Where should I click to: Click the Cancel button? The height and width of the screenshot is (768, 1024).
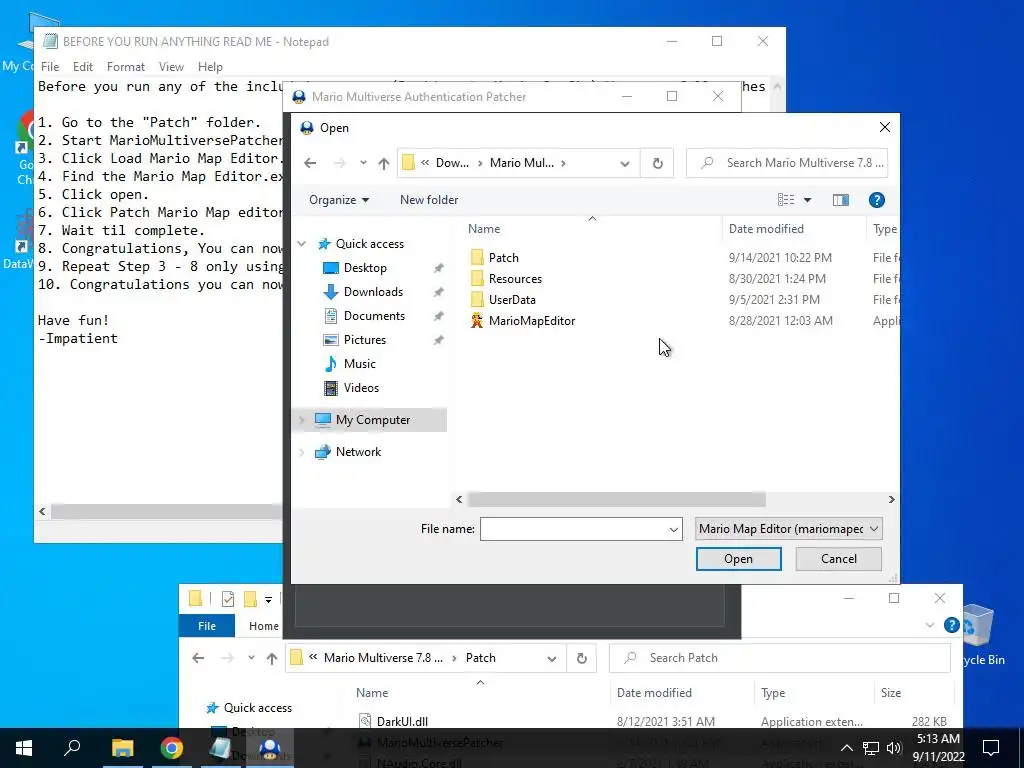point(839,559)
